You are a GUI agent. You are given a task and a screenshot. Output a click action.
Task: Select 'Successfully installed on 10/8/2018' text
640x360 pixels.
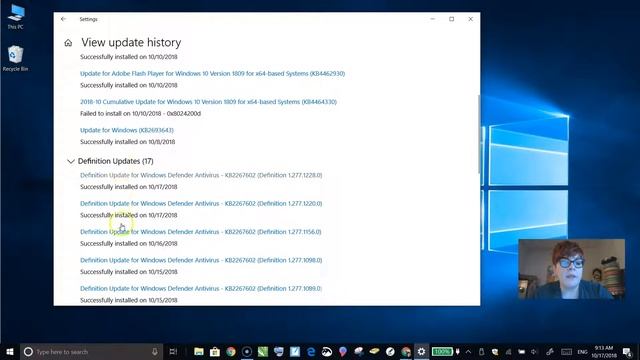(x=128, y=142)
